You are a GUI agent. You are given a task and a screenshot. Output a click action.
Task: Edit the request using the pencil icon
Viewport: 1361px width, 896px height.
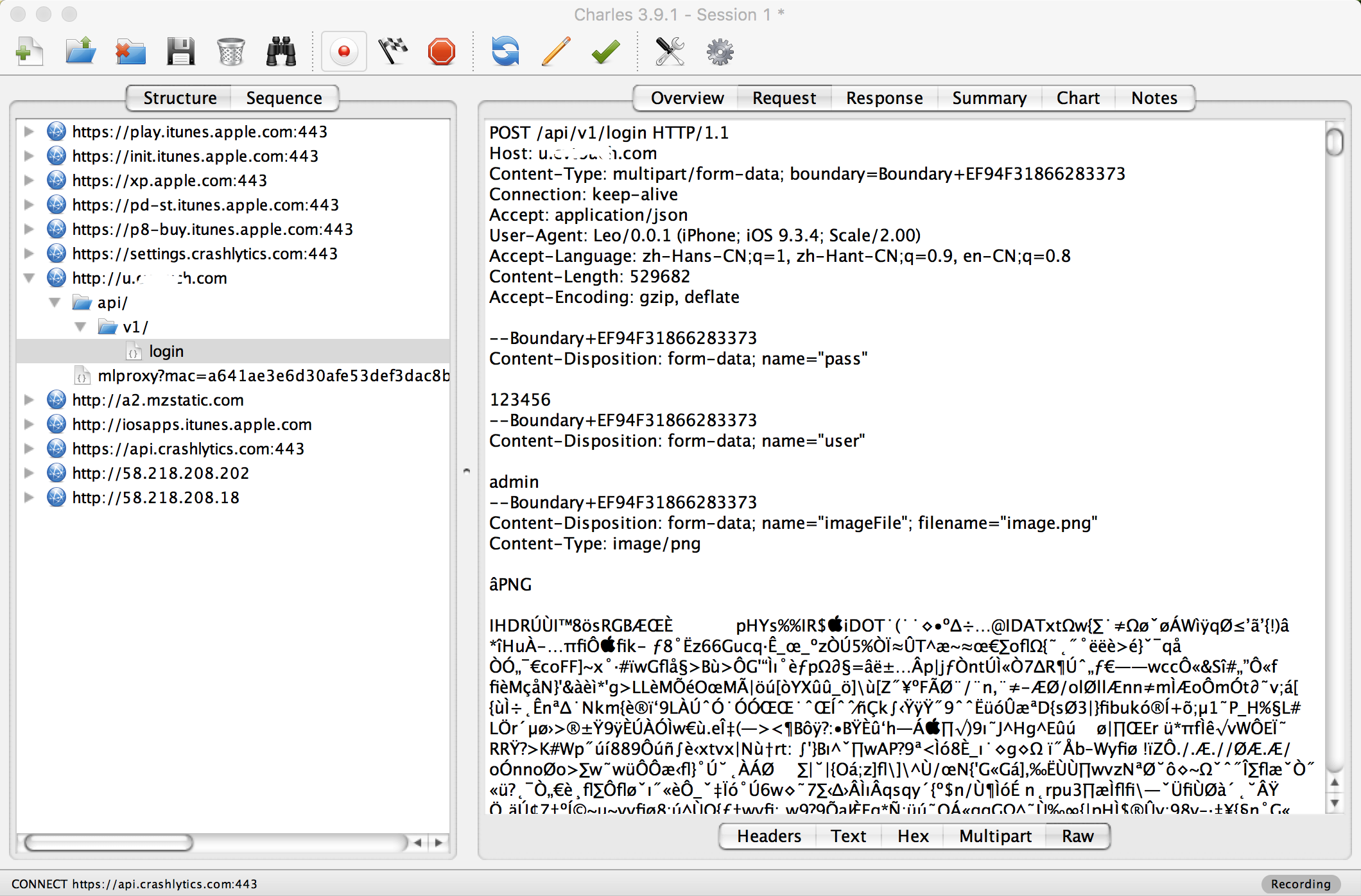556,51
